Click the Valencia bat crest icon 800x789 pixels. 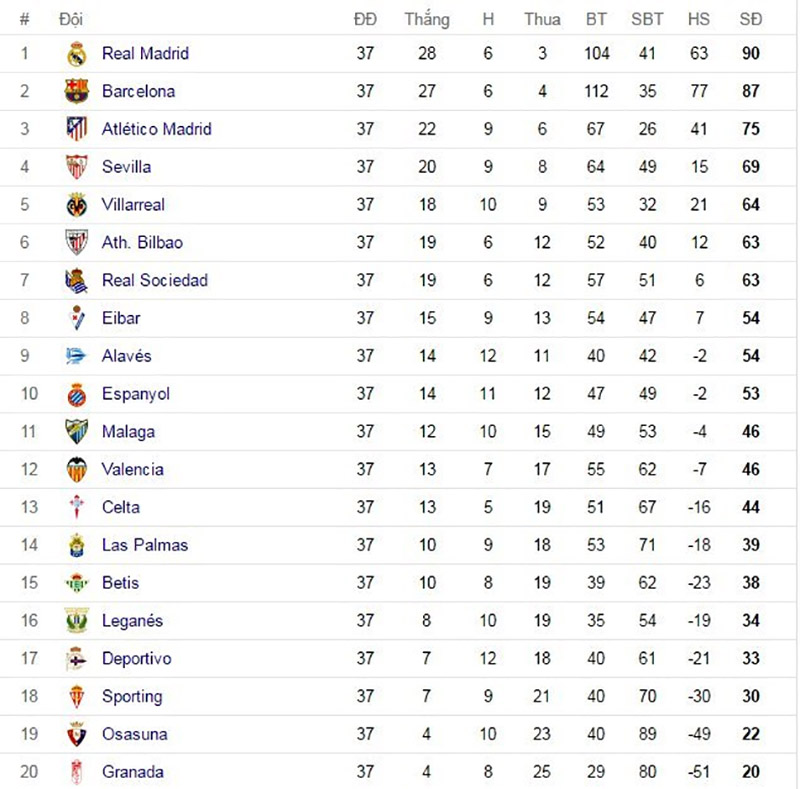(x=77, y=470)
